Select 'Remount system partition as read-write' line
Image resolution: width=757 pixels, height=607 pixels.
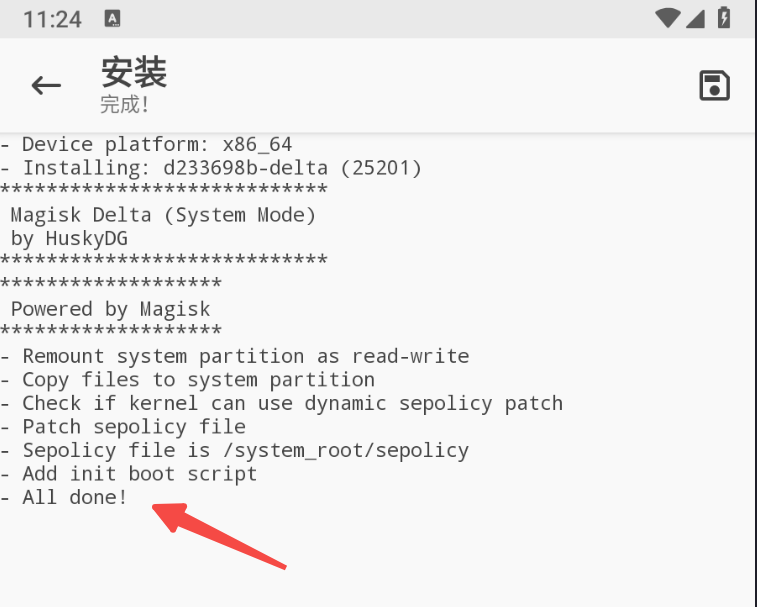click(235, 356)
